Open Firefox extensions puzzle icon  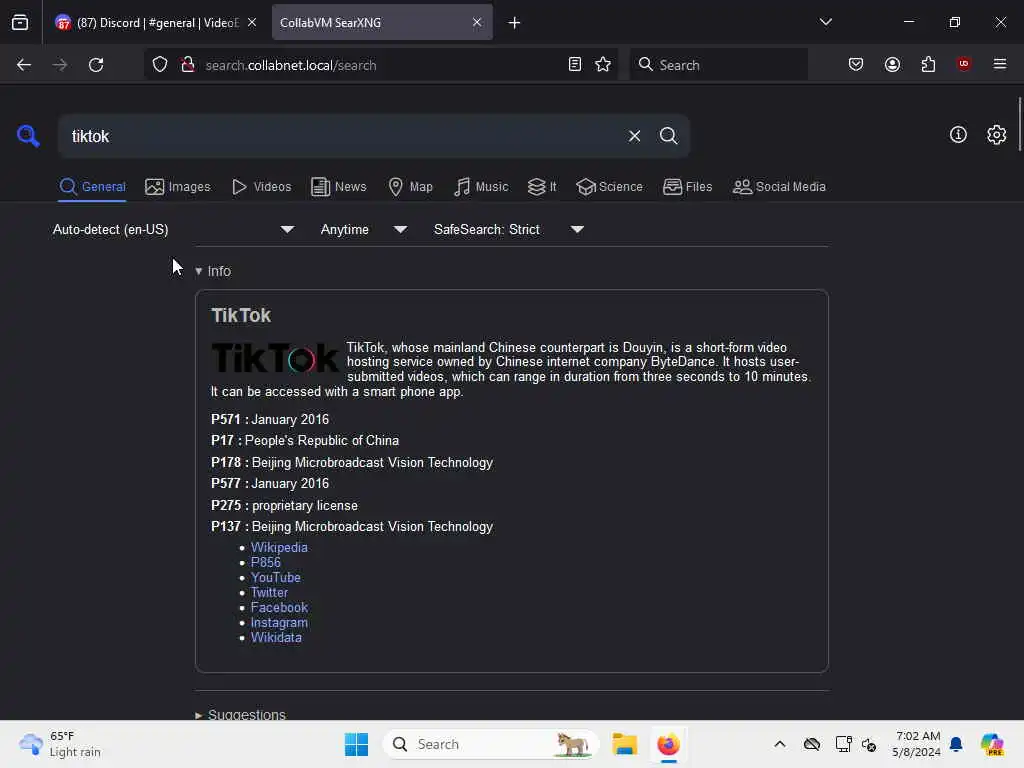(928, 64)
